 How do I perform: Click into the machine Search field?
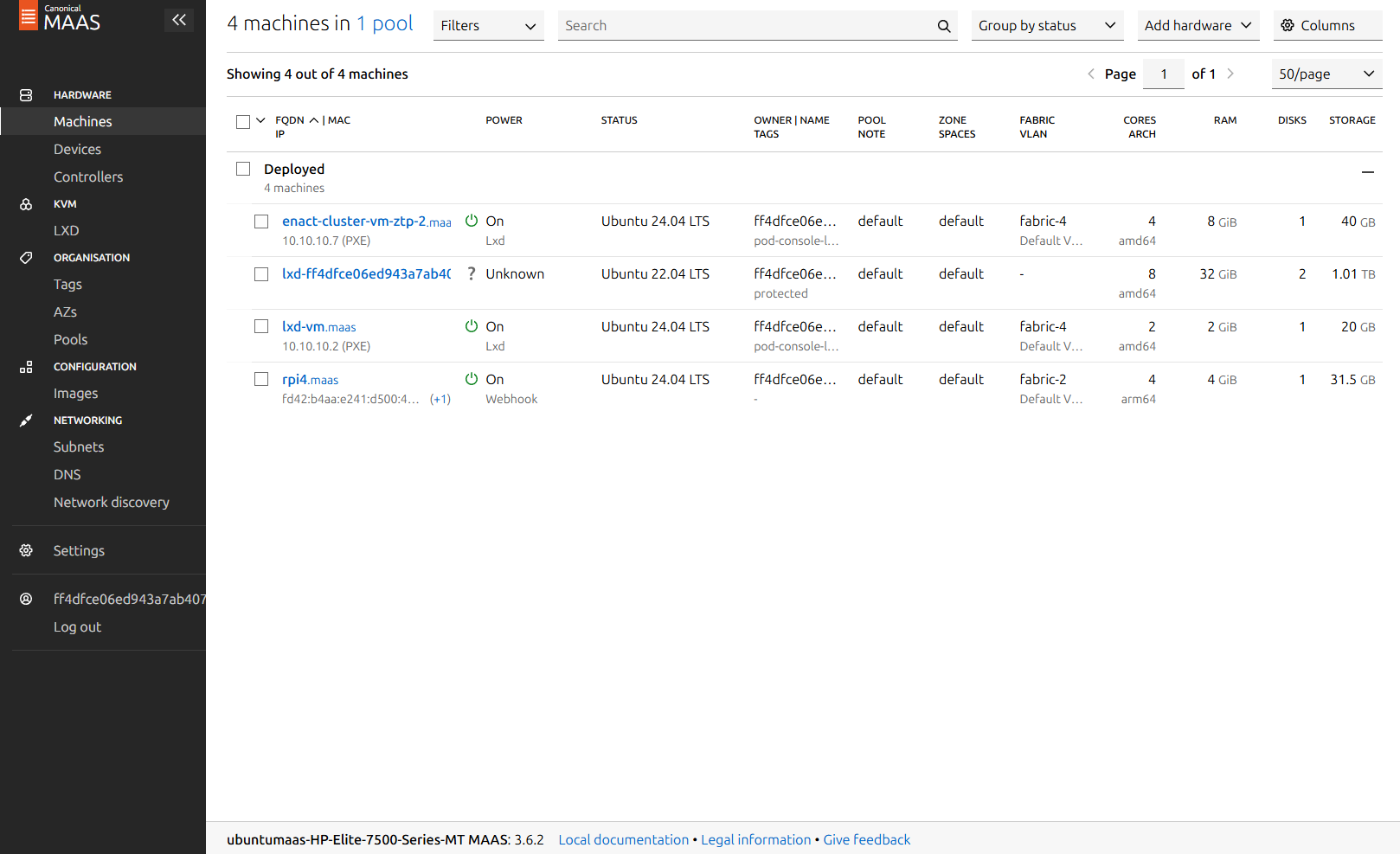point(744,26)
